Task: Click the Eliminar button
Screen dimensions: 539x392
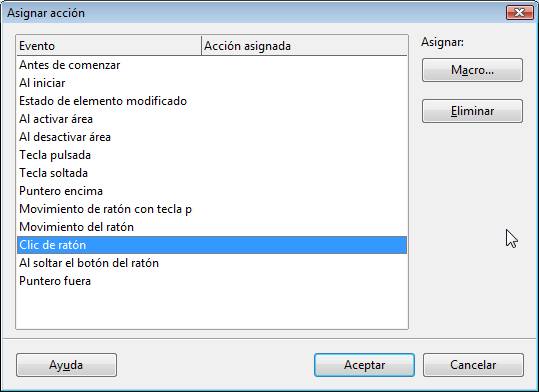Action: tap(472, 111)
